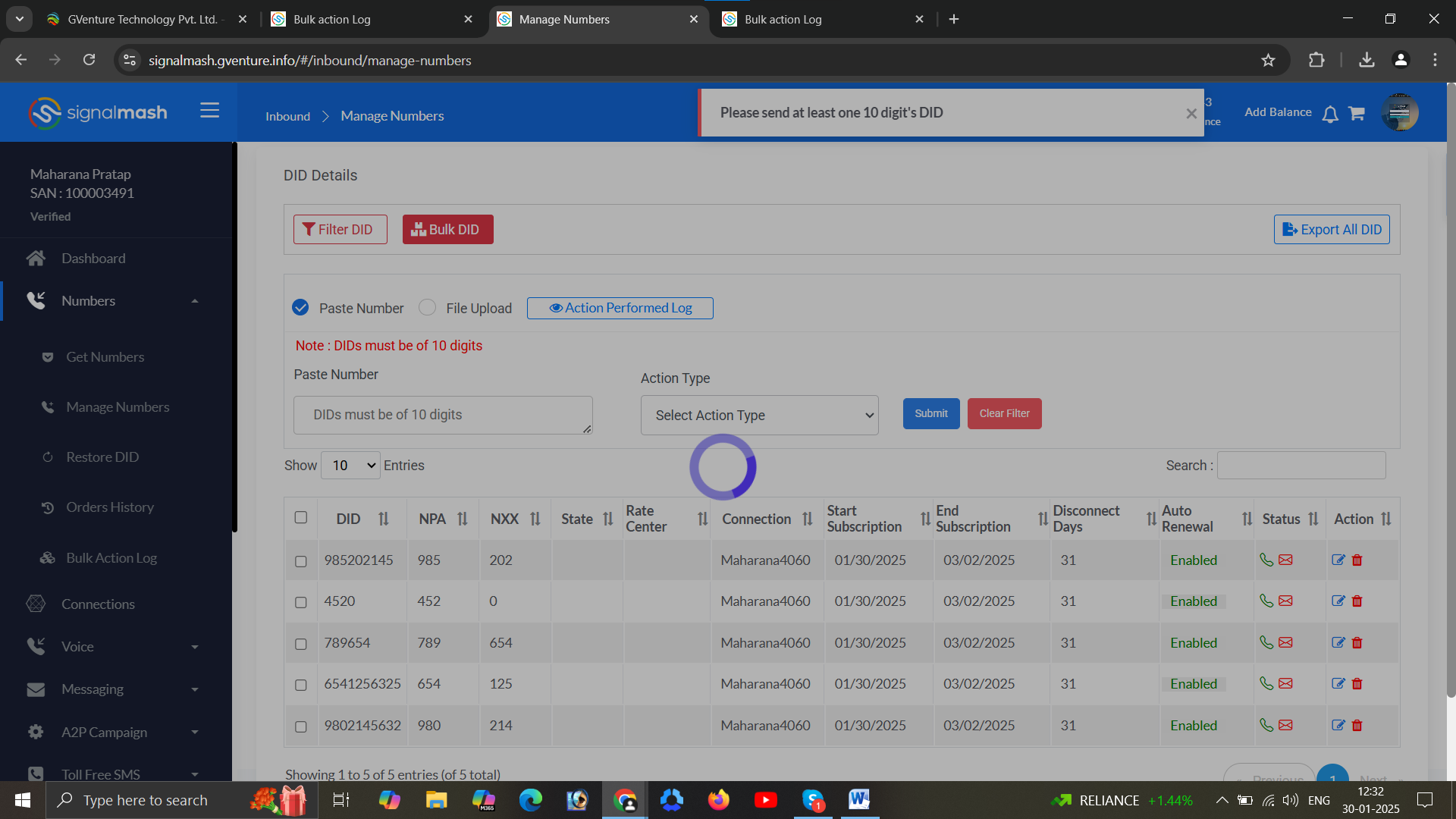The width and height of the screenshot is (1456, 819).
Task: Open Bulk Action Log in sidebar
Action: coord(111,558)
